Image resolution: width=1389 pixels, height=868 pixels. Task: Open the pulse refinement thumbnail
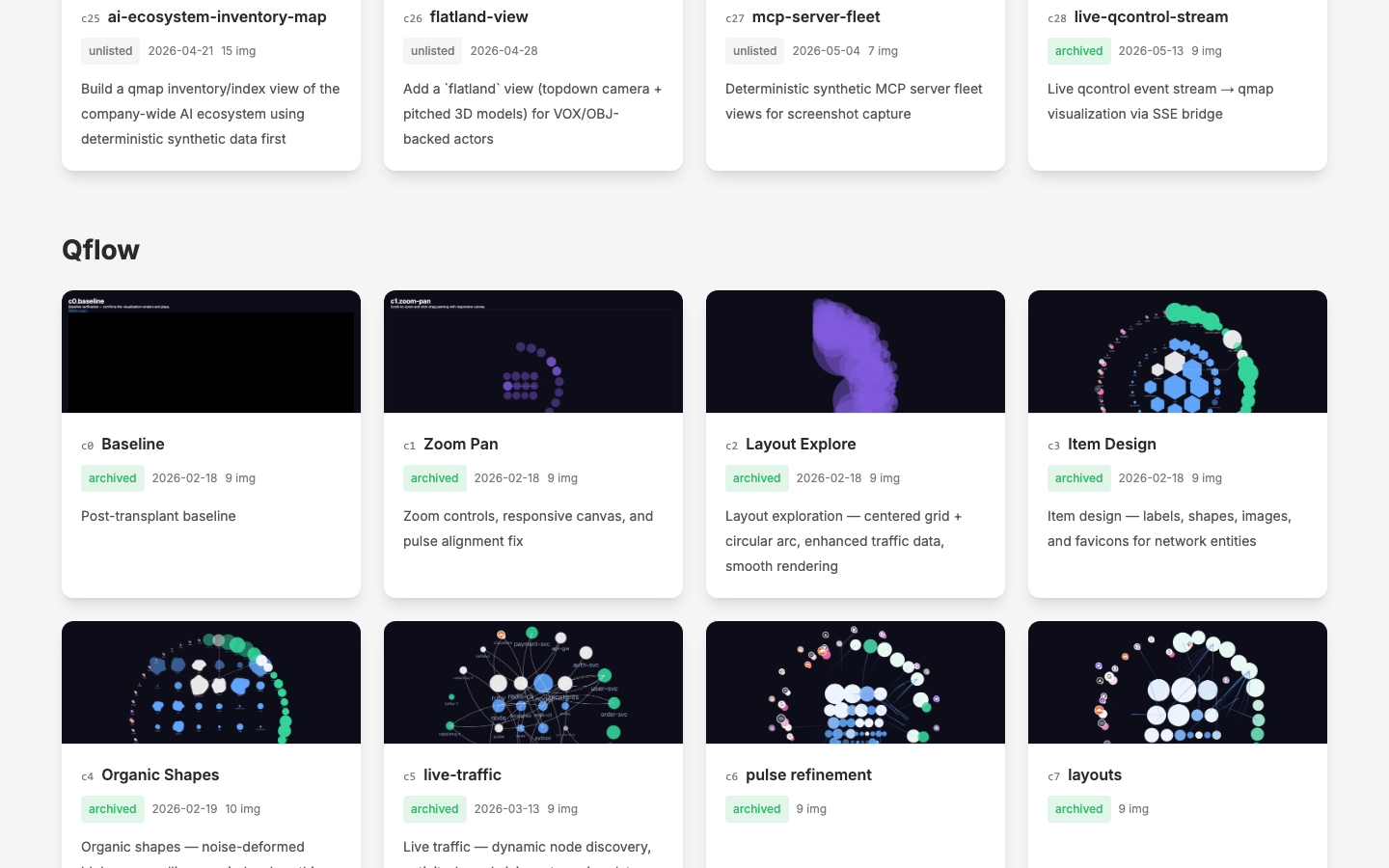(x=856, y=682)
